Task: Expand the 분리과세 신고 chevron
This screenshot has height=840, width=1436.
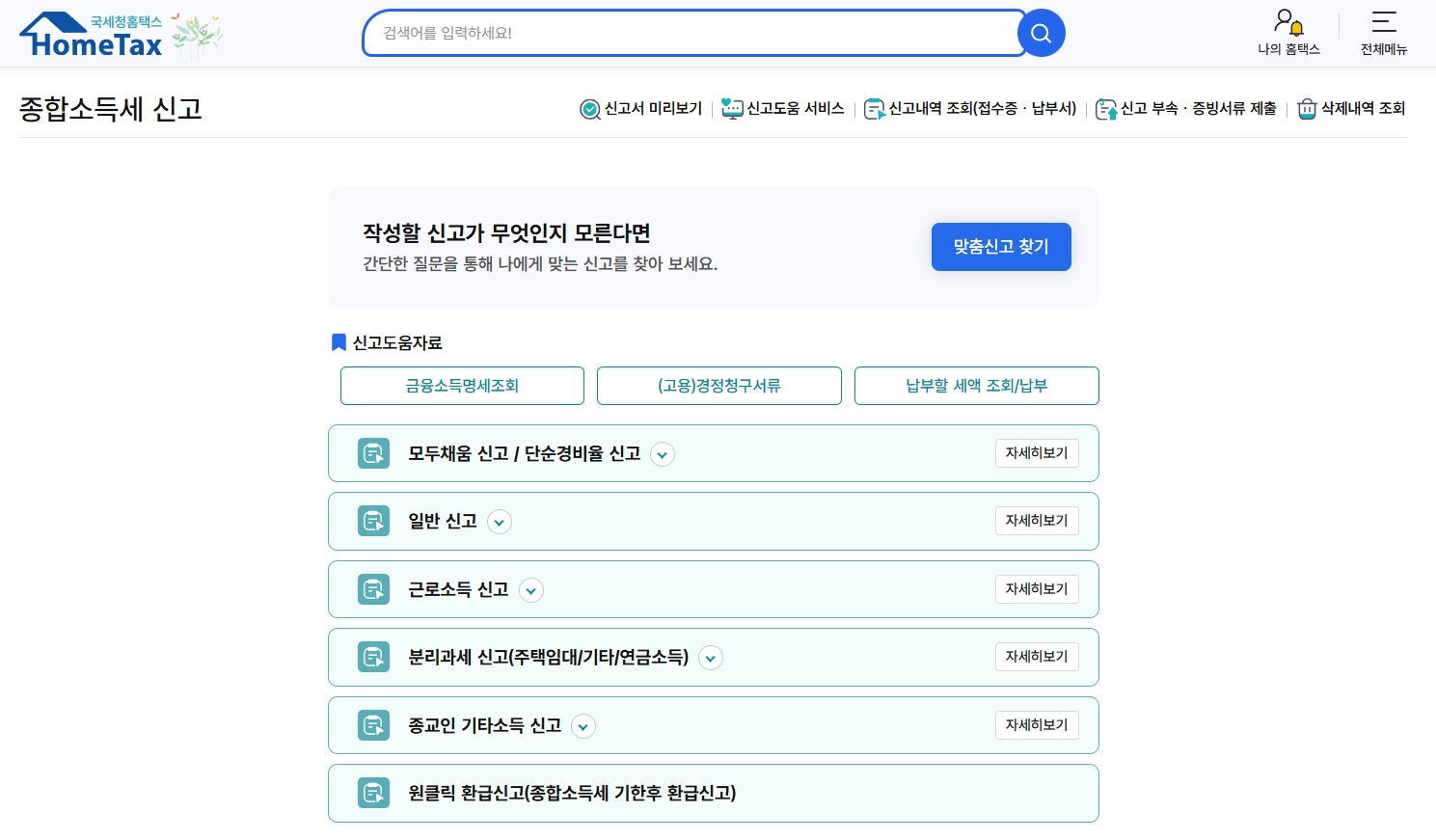Action: click(711, 658)
